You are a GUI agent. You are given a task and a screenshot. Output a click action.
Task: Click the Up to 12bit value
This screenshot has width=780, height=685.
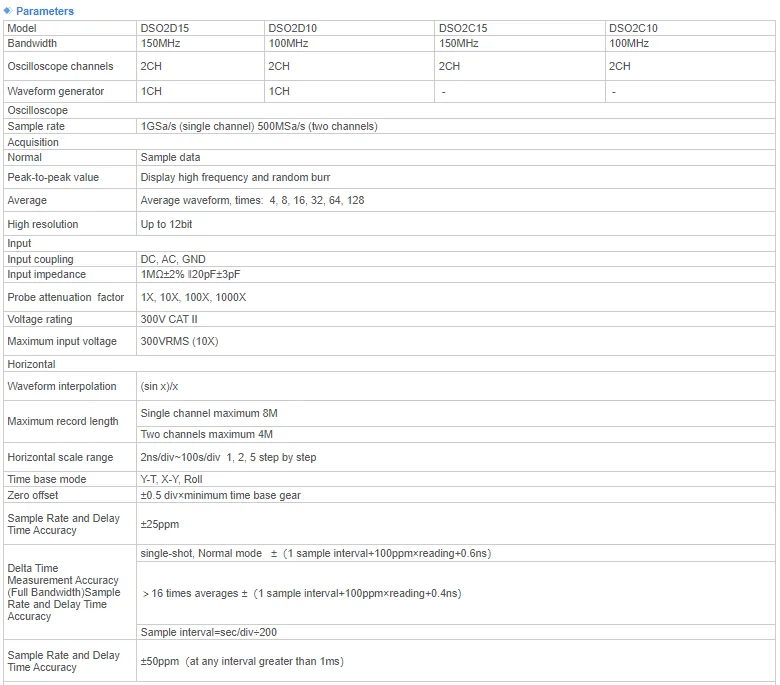(166, 224)
